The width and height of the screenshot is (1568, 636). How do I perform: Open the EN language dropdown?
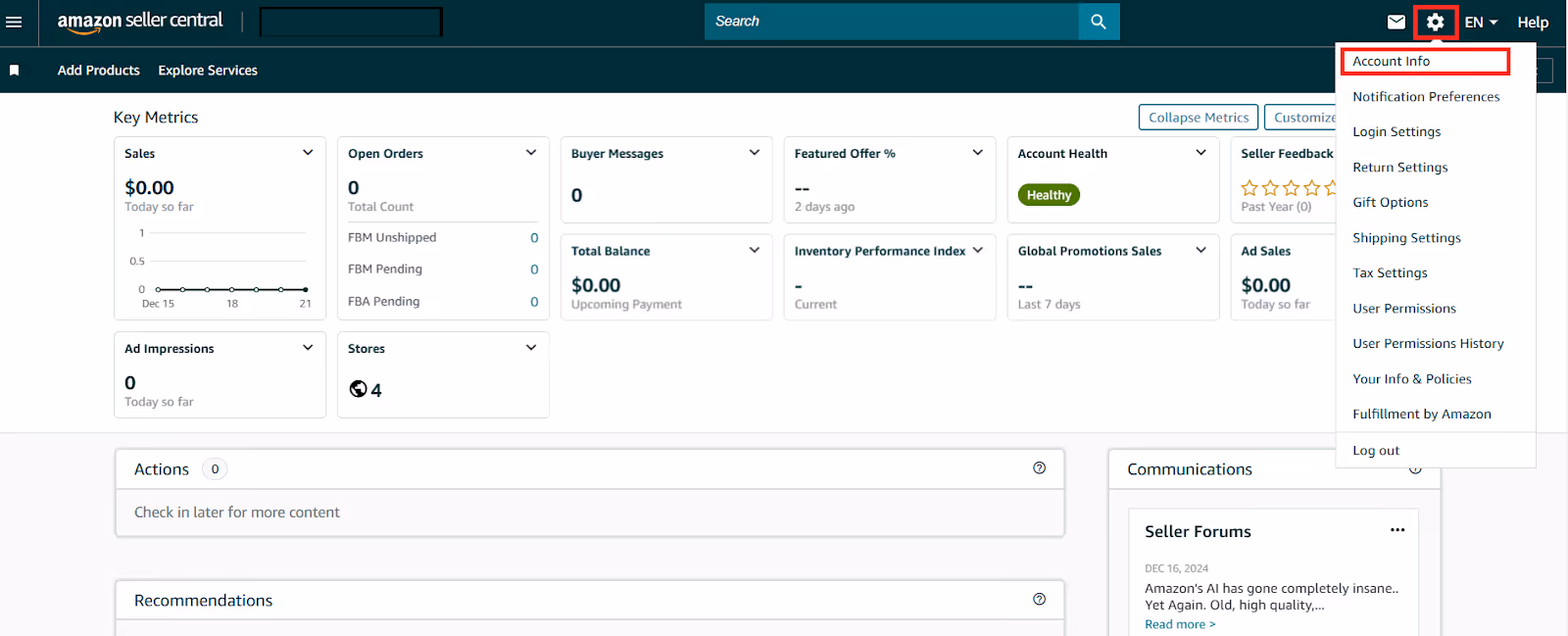coord(1481,22)
